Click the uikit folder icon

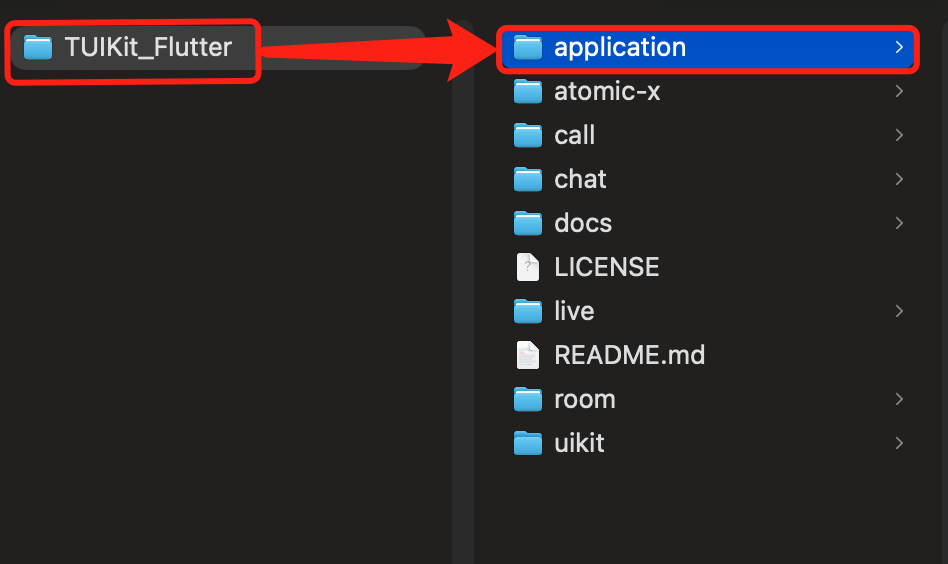[528, 443]
